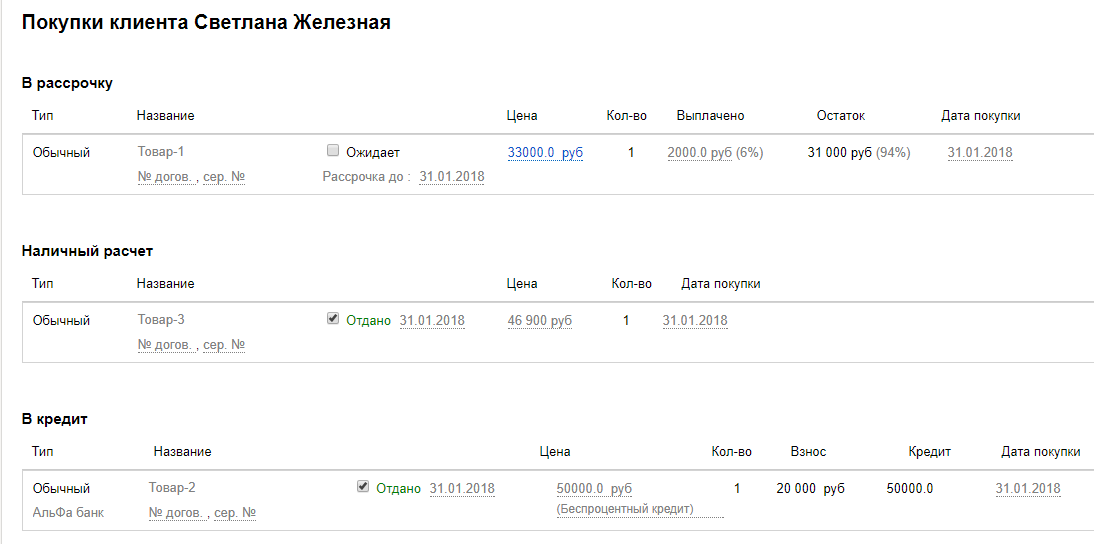
Task: Click the 46 900 руб price link
Action: 539,321
